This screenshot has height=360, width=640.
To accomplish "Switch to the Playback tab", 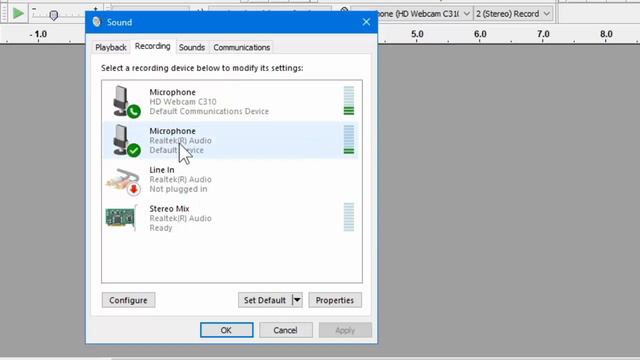I will [x=111, y=47].
